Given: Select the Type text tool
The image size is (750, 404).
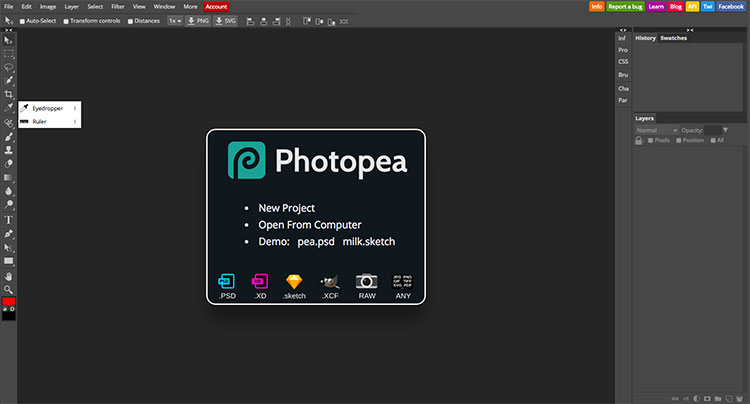Looking at the screenshot, I should tap(8, 220).
